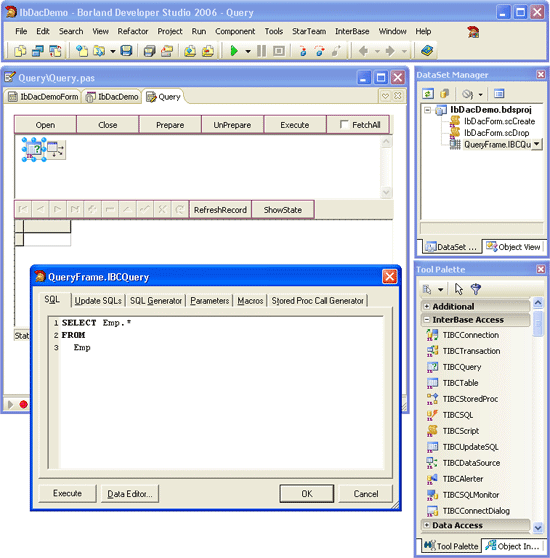Click the pointer arrow icon in Tool Palette
550x558 pixels.
[459, 289]
